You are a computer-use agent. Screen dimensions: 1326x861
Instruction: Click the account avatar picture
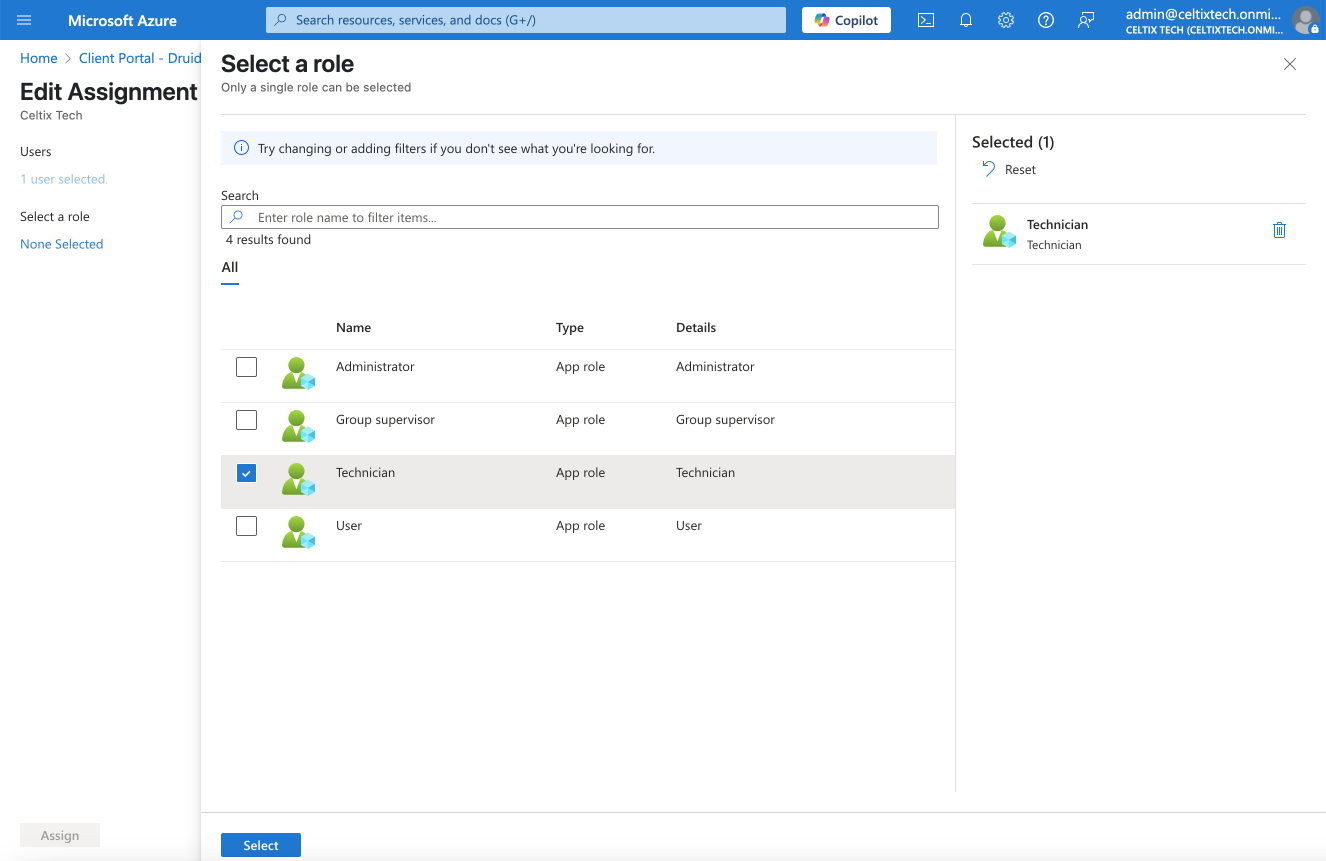coord(1305,20)
